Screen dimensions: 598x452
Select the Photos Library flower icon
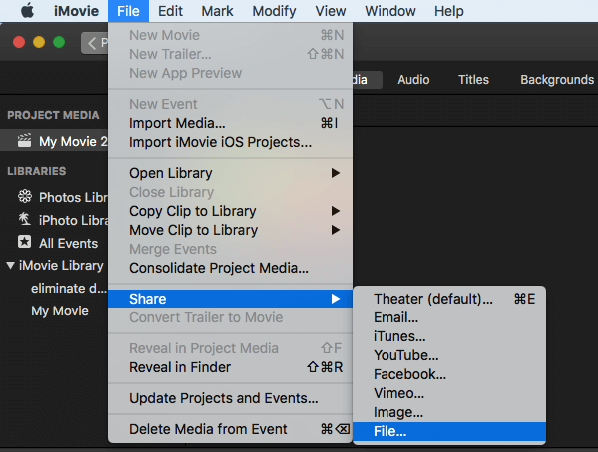25,196
